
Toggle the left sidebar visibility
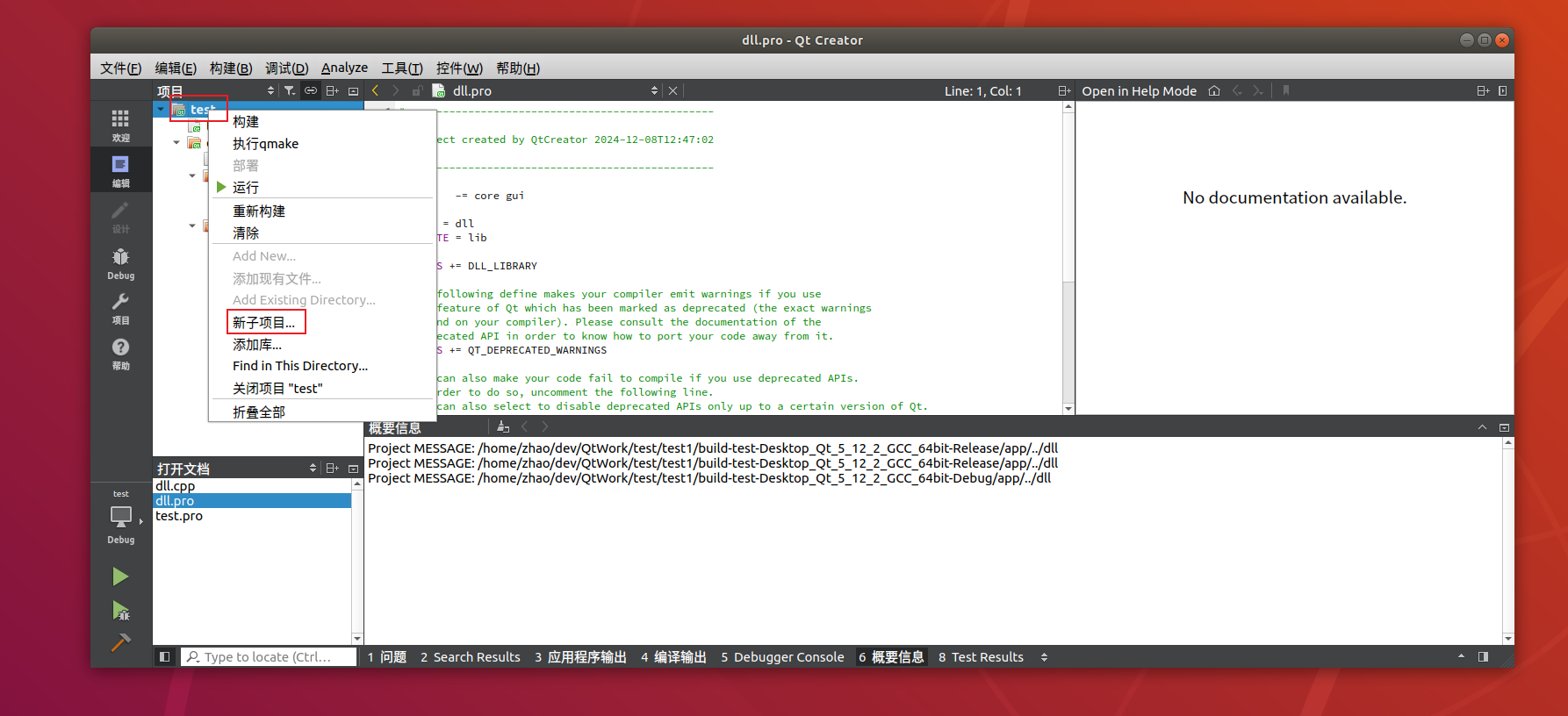click(x=164, y=656)
